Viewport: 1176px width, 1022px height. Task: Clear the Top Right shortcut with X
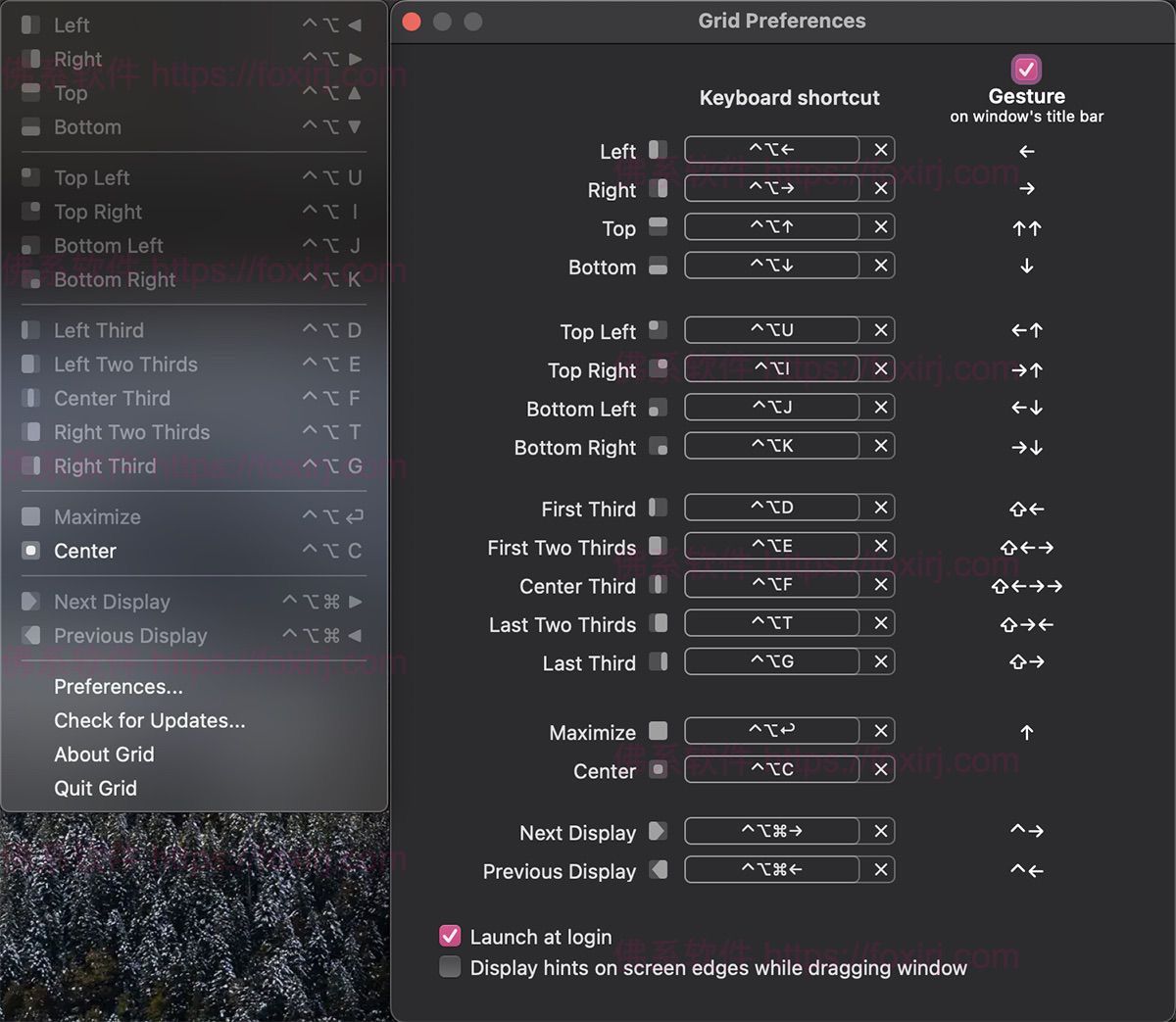880,368
